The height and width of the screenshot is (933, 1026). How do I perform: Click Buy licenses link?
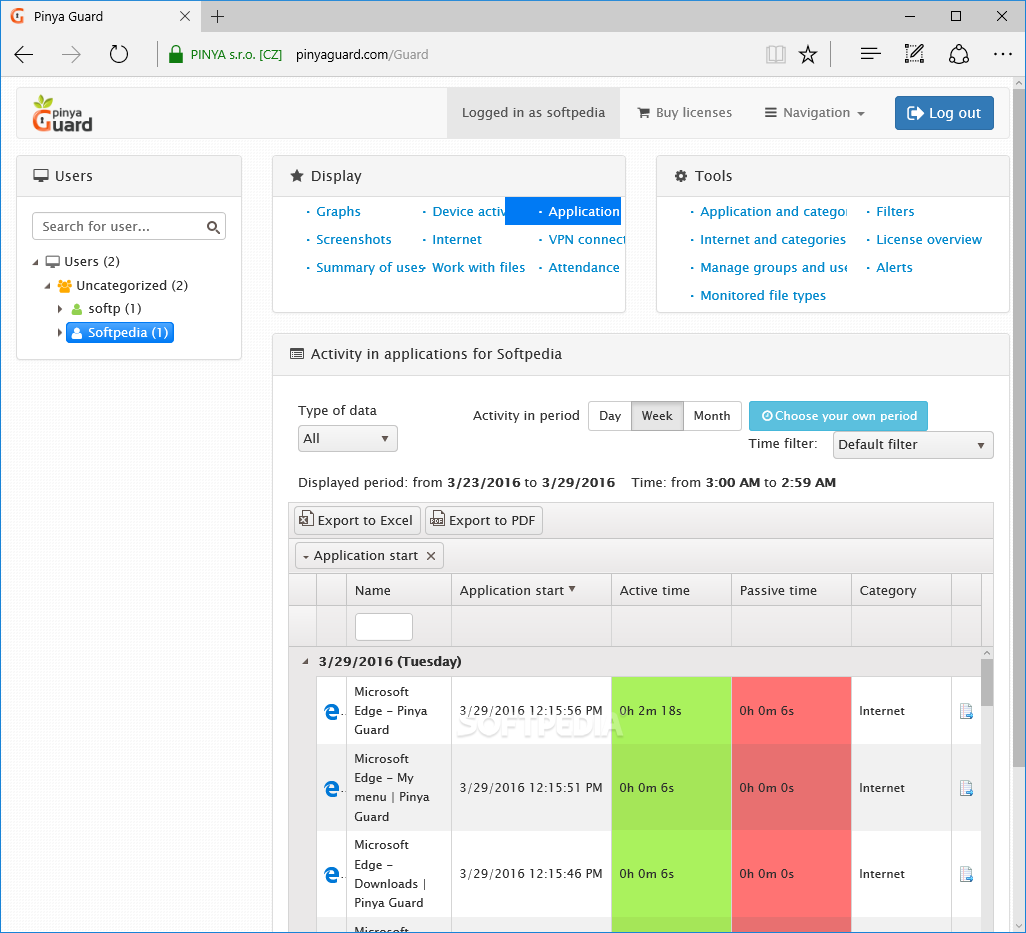pyautogui.click(x=684, y=113)
